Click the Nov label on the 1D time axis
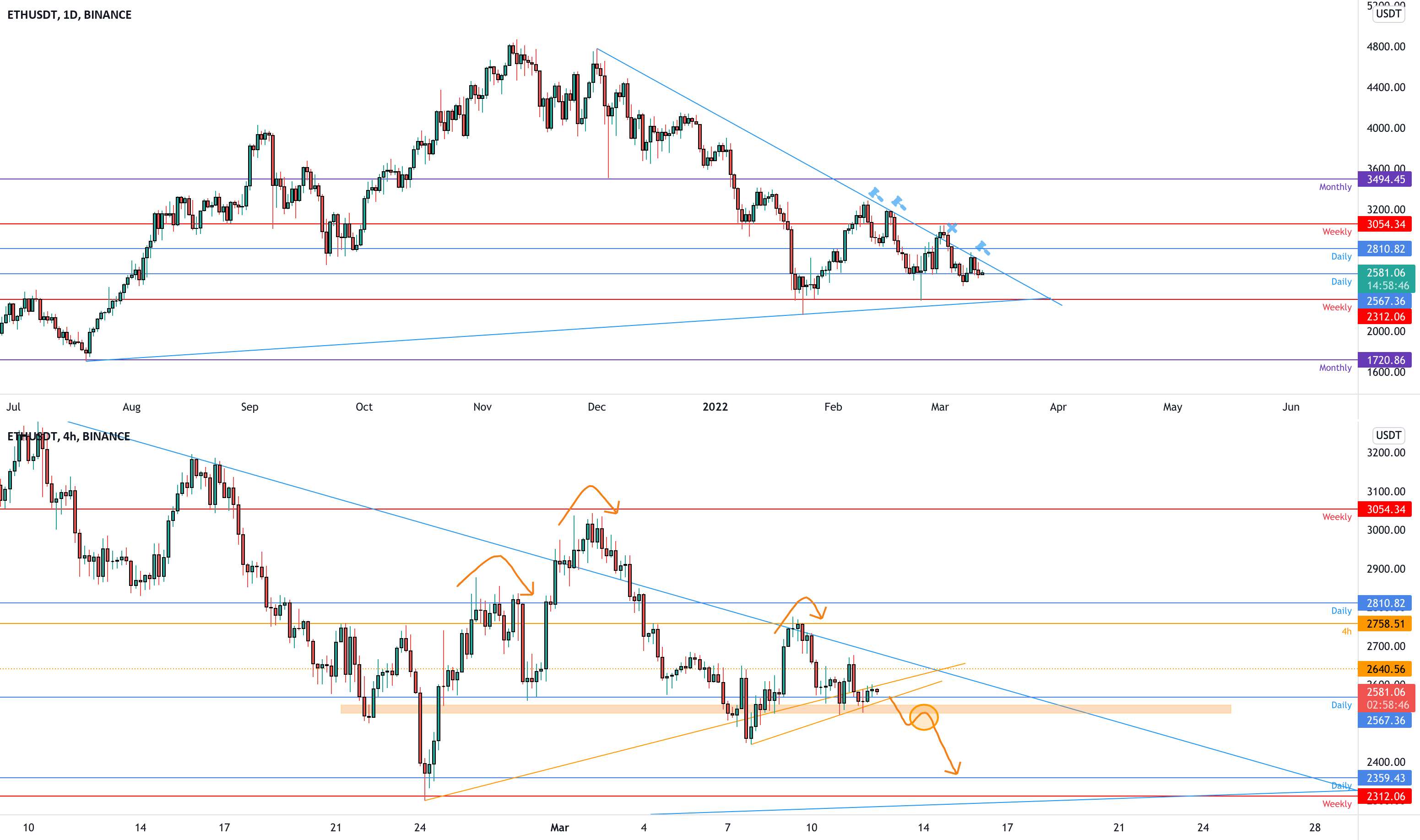1420x840 pixels. pos(482,406)
